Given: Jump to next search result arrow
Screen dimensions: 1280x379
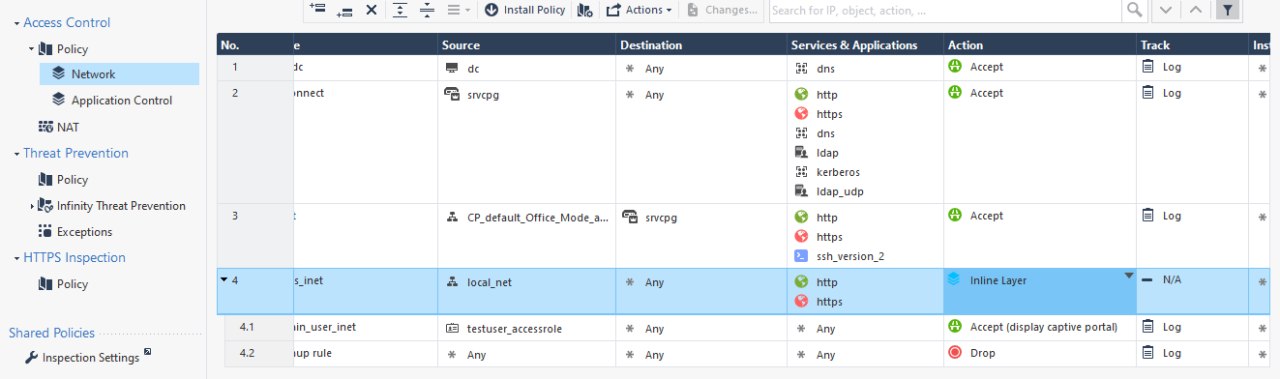Looking at the screenshot, I should click(1165, 9).
